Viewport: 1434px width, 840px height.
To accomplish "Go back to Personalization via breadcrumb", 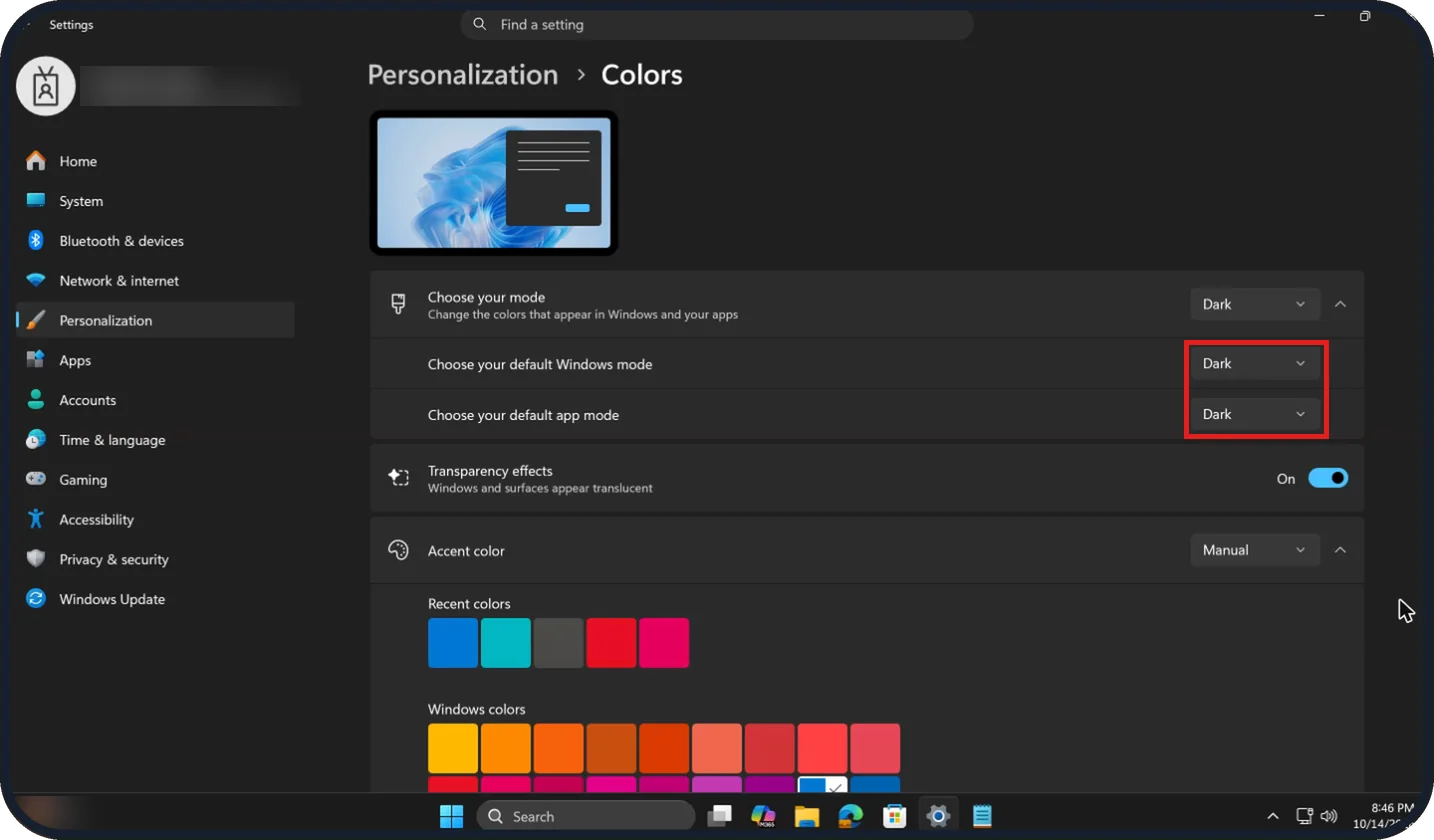I will [x=463, y=75].
